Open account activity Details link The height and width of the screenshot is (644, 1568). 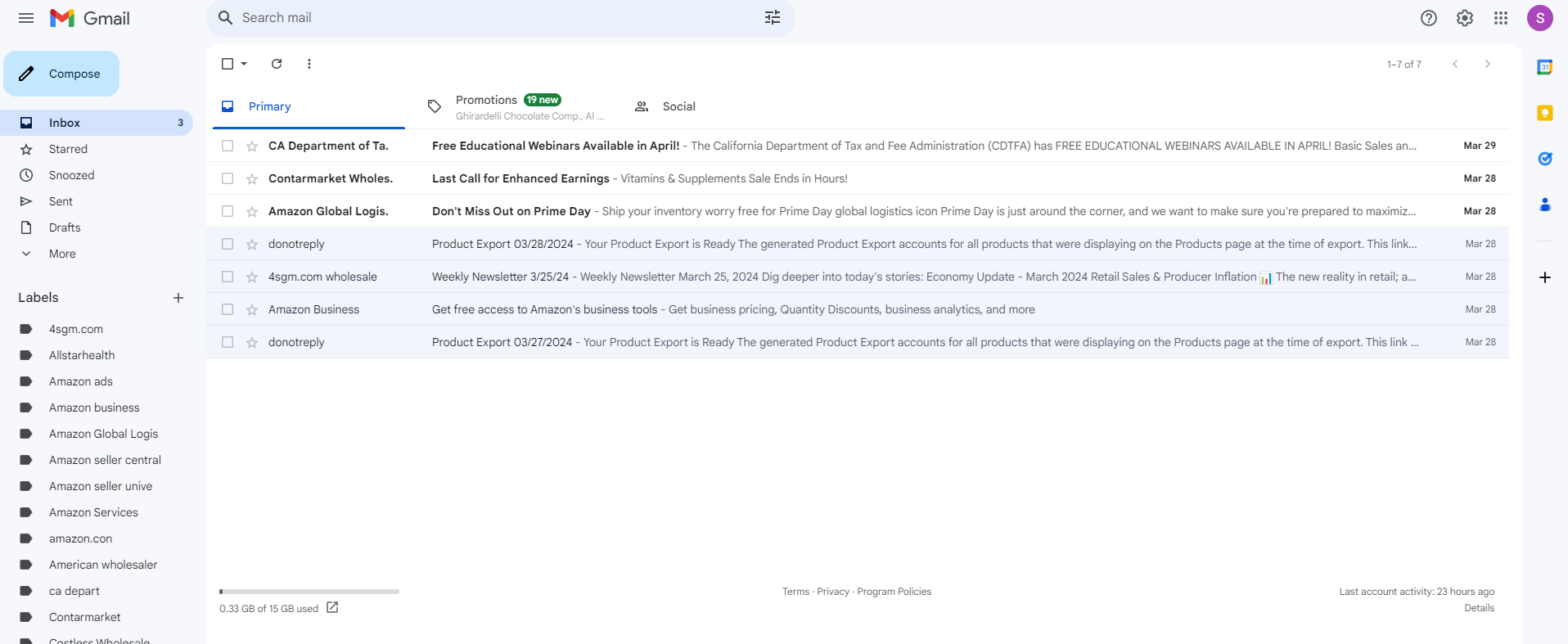(1480, 608)
